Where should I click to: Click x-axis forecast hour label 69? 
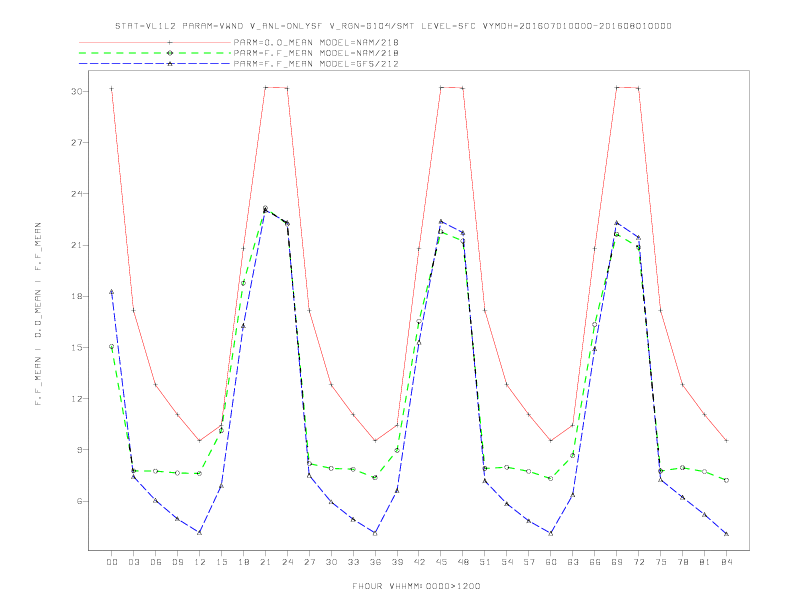point(617,562)
